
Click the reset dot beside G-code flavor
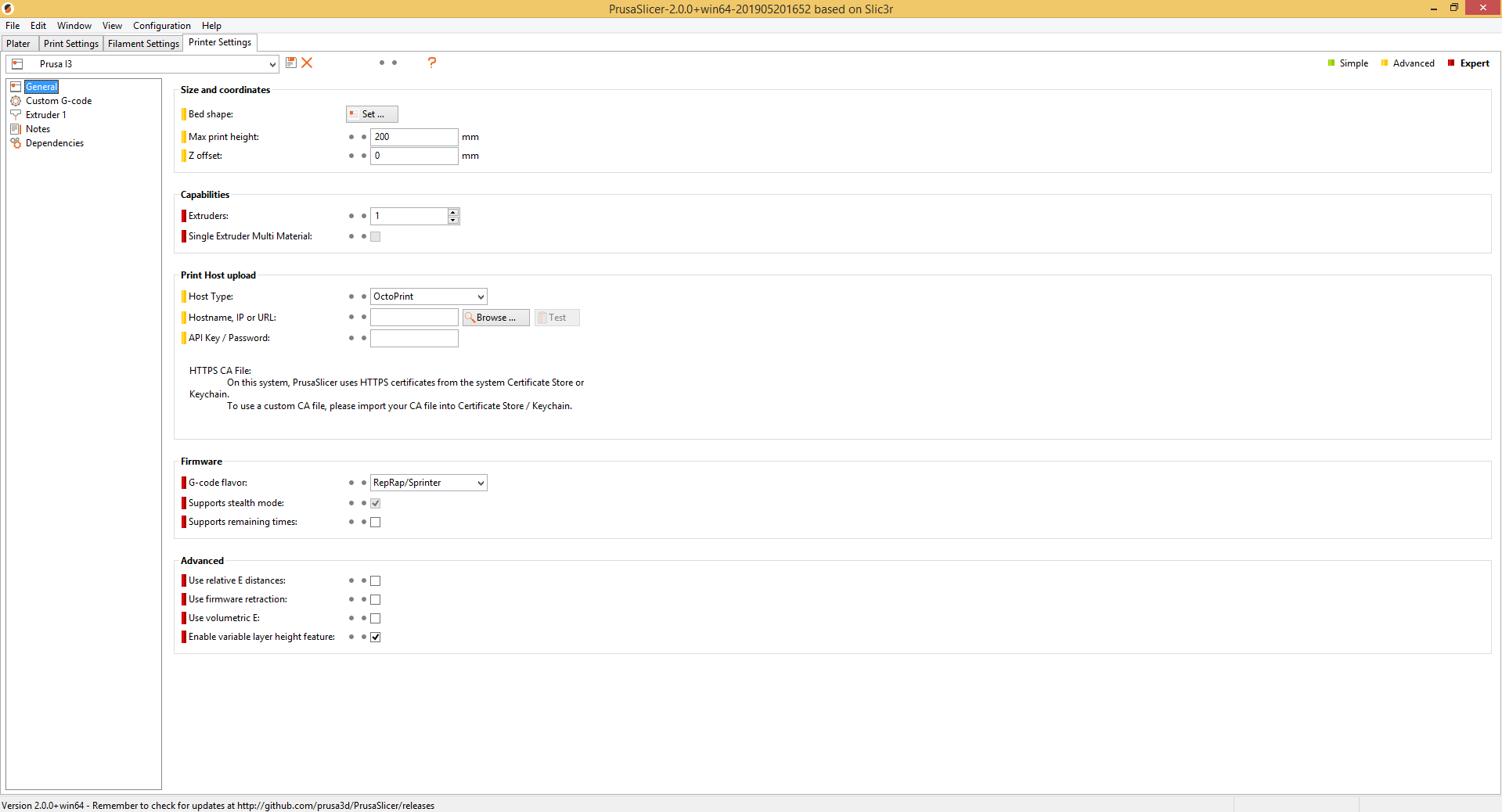tap(364, 483)
